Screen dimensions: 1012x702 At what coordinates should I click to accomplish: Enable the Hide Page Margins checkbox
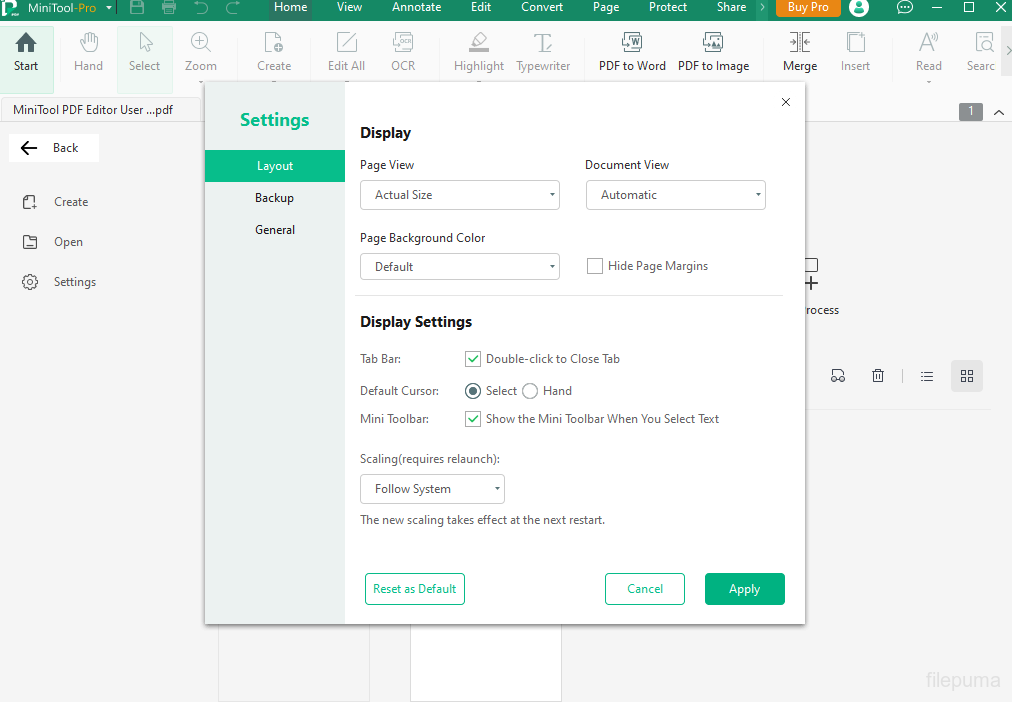[x=595, y=266]
